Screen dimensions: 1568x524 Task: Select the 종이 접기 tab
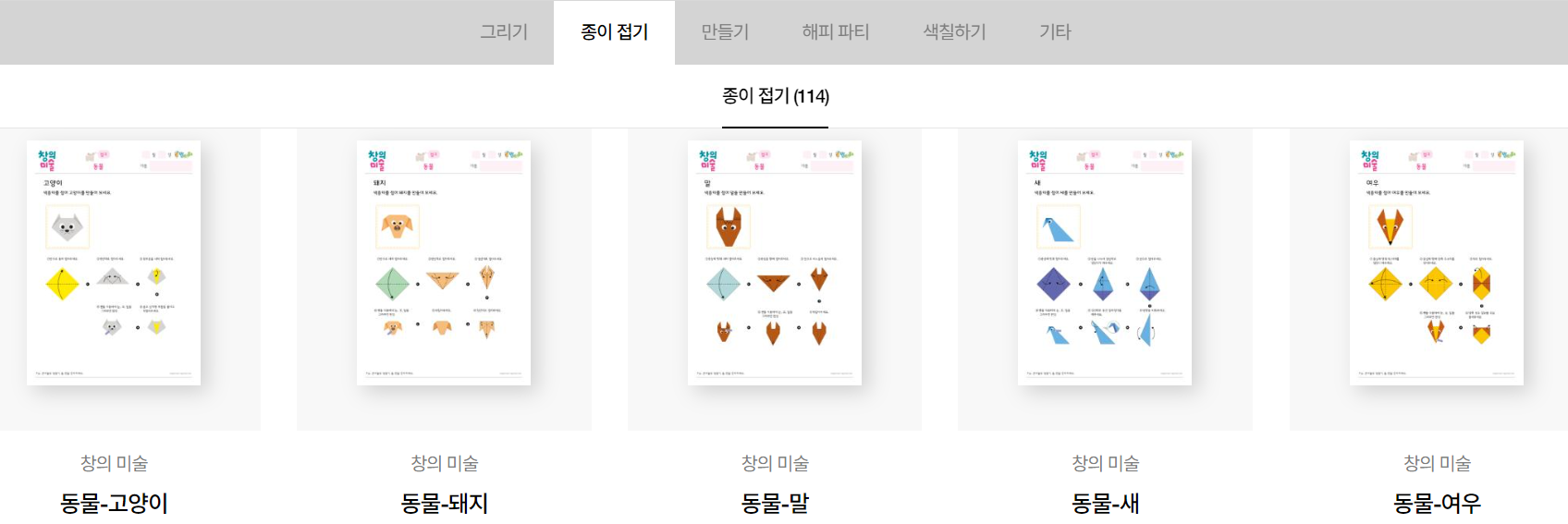(x=614, y=32)
